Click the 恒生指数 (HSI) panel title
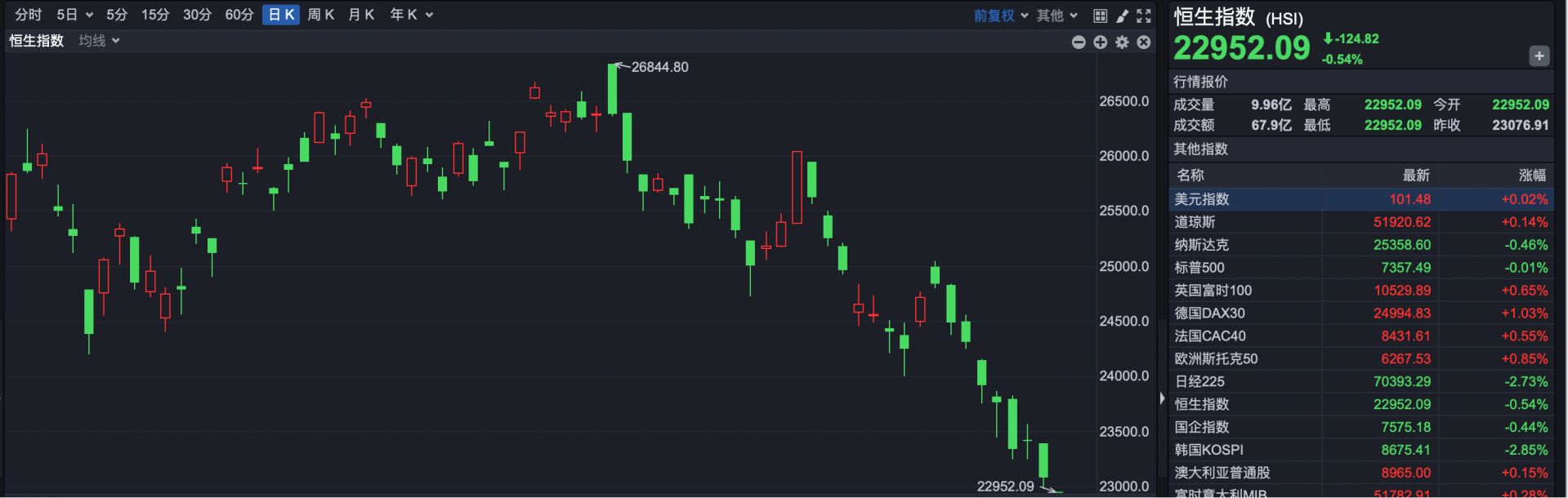Image resolution: width=1568 pixels, height=498 pixels. 1238,17
